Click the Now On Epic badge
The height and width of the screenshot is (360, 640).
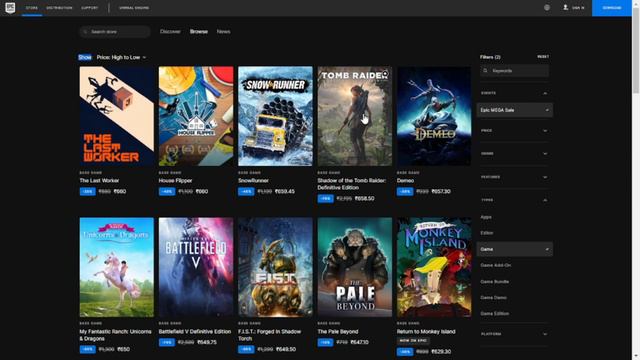click(x=413, y=340)
